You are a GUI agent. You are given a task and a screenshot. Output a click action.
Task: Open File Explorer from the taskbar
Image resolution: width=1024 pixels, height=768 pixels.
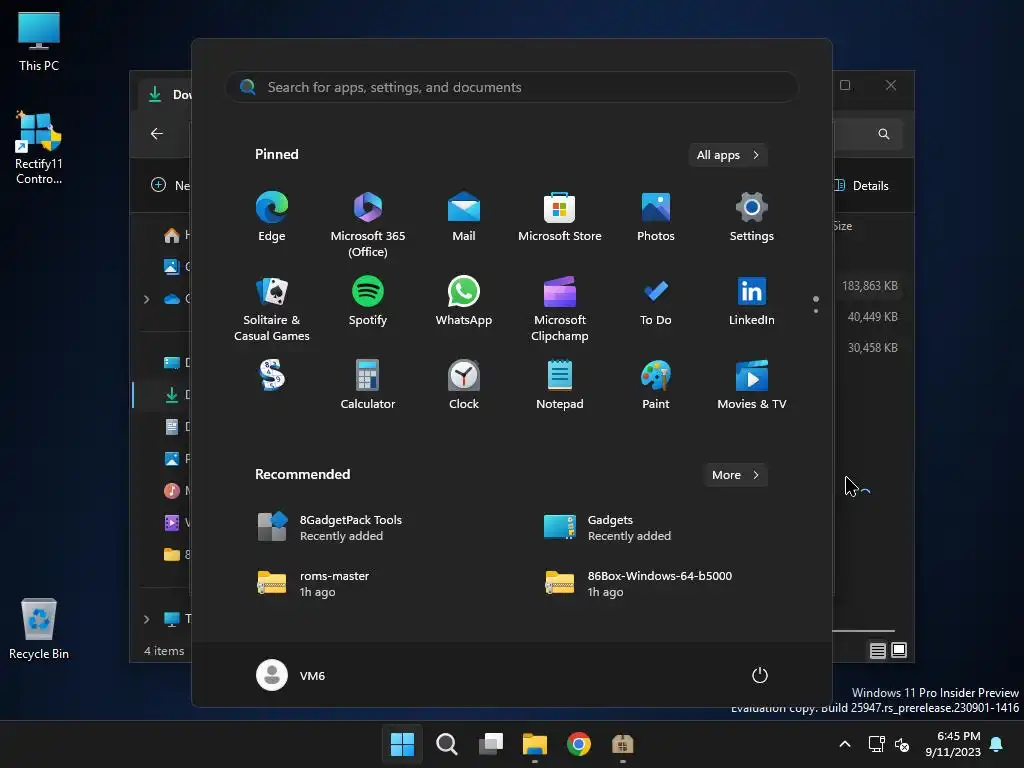535,744
